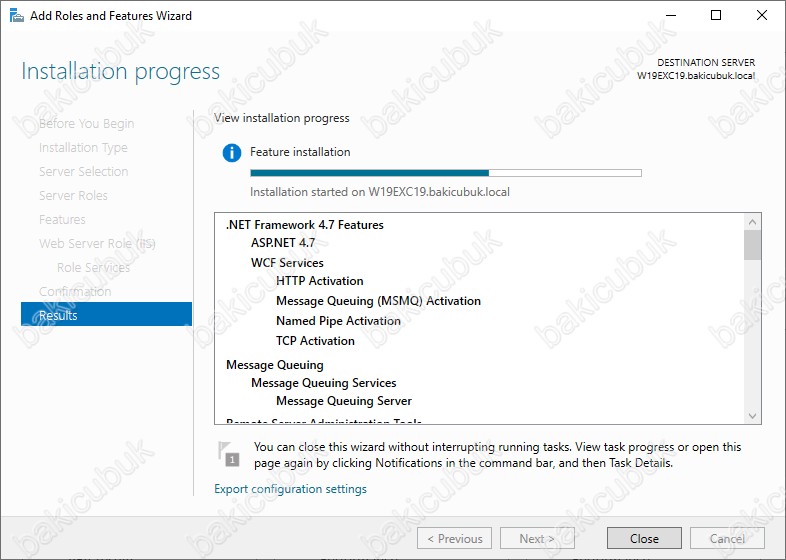Screen dimensions: 786x560
Task: Click the notifications flag icon with number 1
Action: tap(229, 454)
